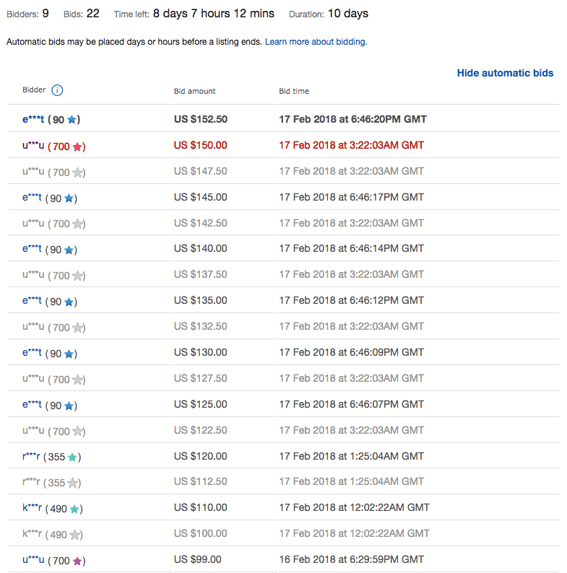
Task: Select the grey r***r name in the US $112.50 row
Action: 31,482
